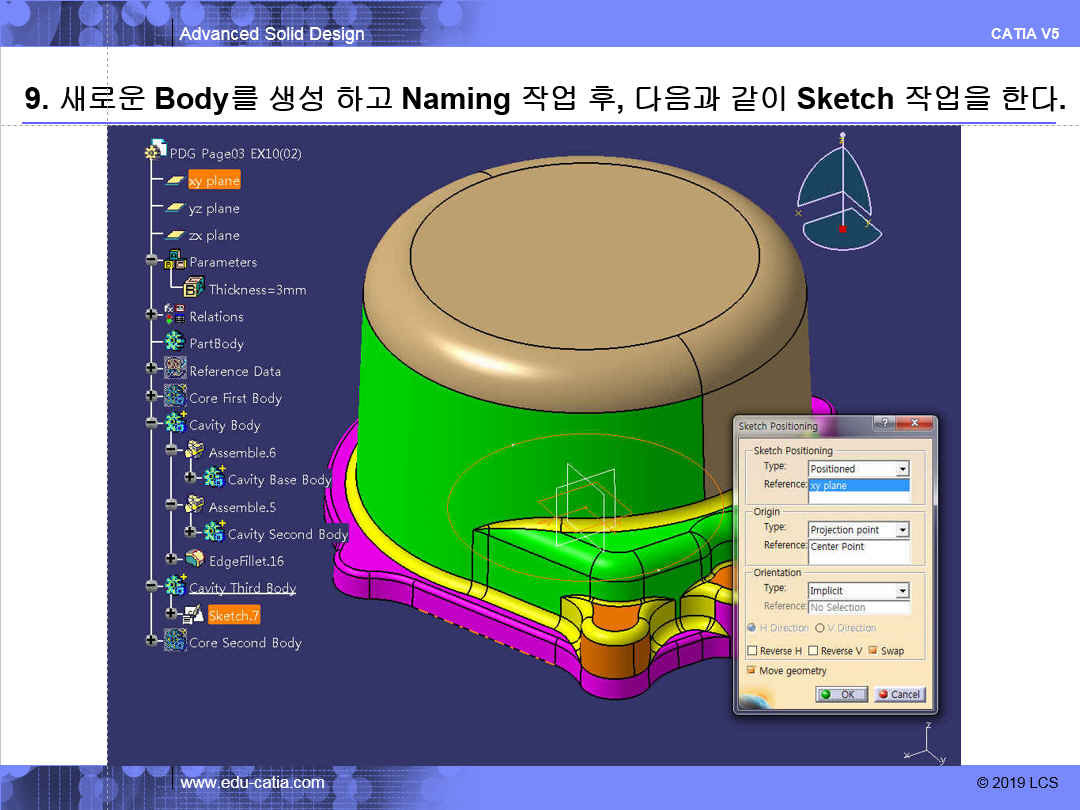Image resolution: width=1080 pixels, height=810 pixels.
Task: Tick the Reverse V checkbox
Action: [813, 651]
